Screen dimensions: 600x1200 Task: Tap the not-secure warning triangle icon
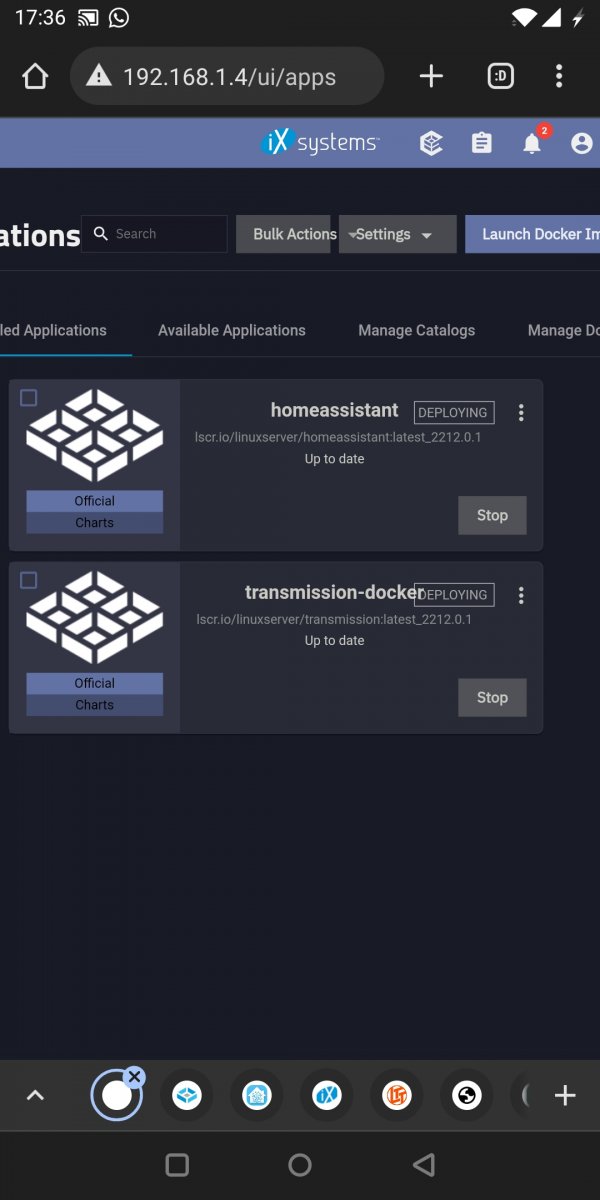[x=97, y=76]
